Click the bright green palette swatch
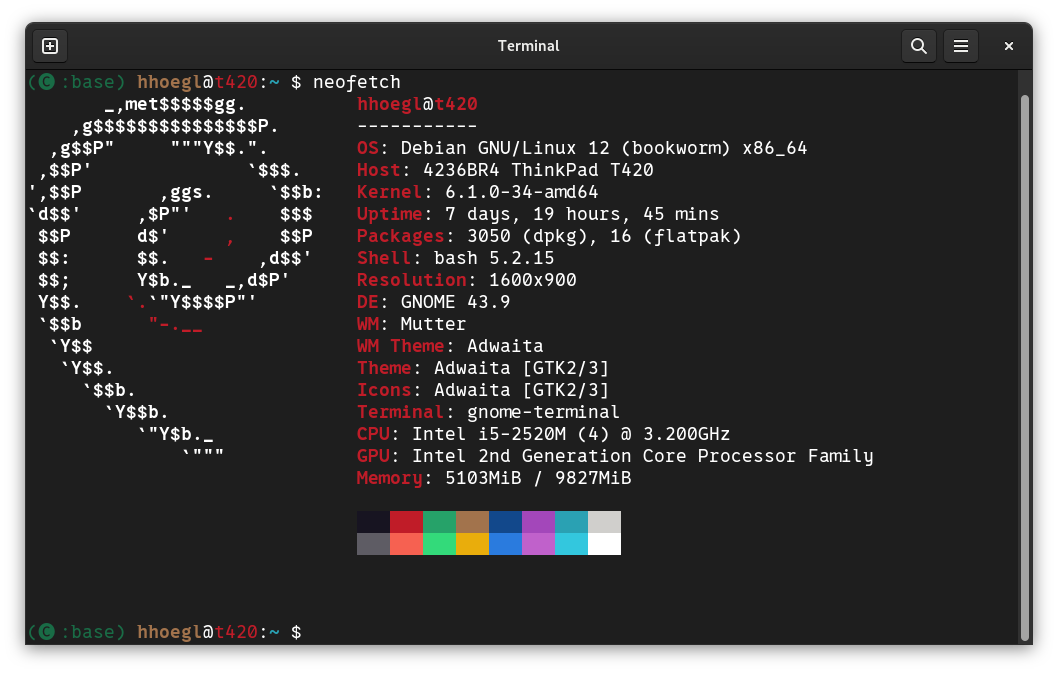The height and width of the screenshot is (673, 1058). click(x=439, y=544)
